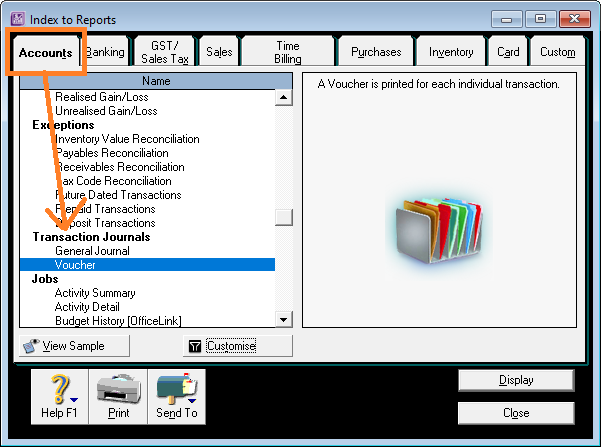Switch to the Purchases tab
Image resolution: width=601 pixels, height=447 pixels.
click(376, 52)
